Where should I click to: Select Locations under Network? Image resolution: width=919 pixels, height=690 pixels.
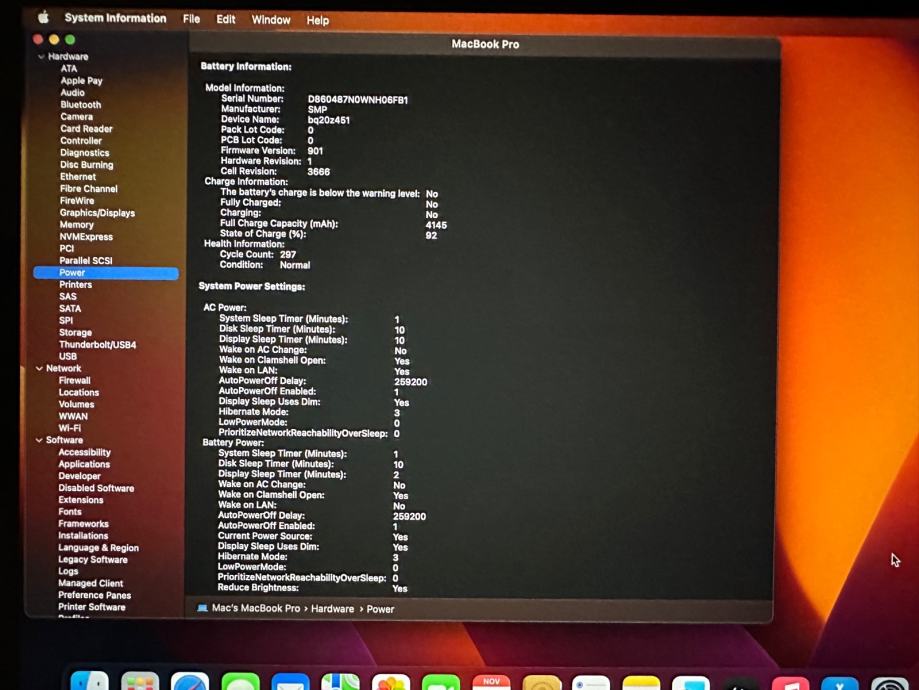[x=79, y=393]
